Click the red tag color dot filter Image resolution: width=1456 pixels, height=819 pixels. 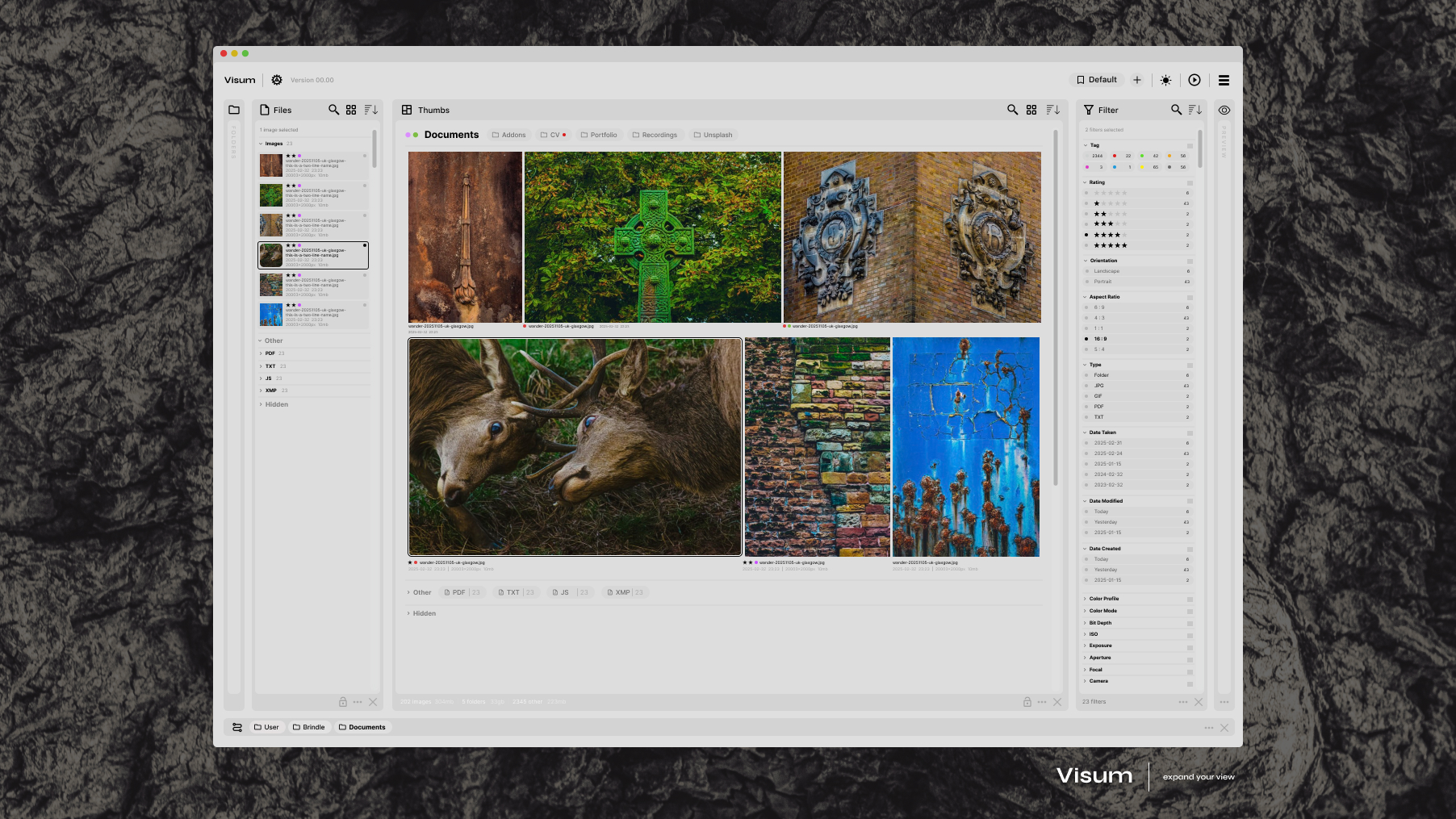pyautogui.click(x=1115, y=156)
